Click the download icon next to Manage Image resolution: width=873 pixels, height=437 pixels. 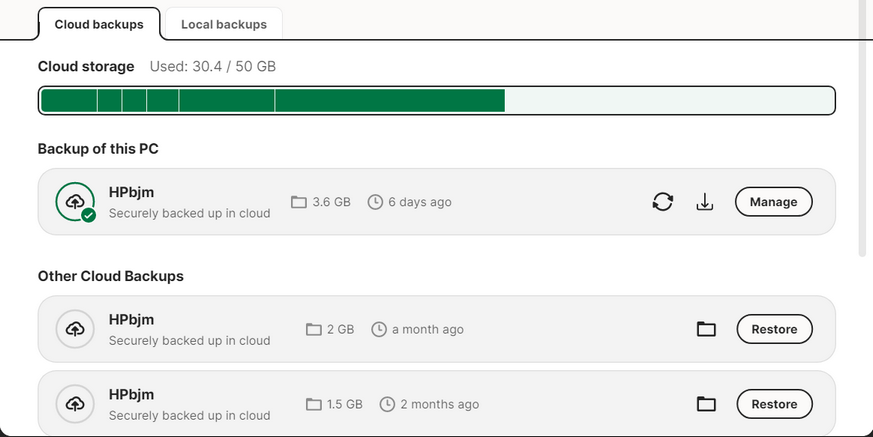705,202
